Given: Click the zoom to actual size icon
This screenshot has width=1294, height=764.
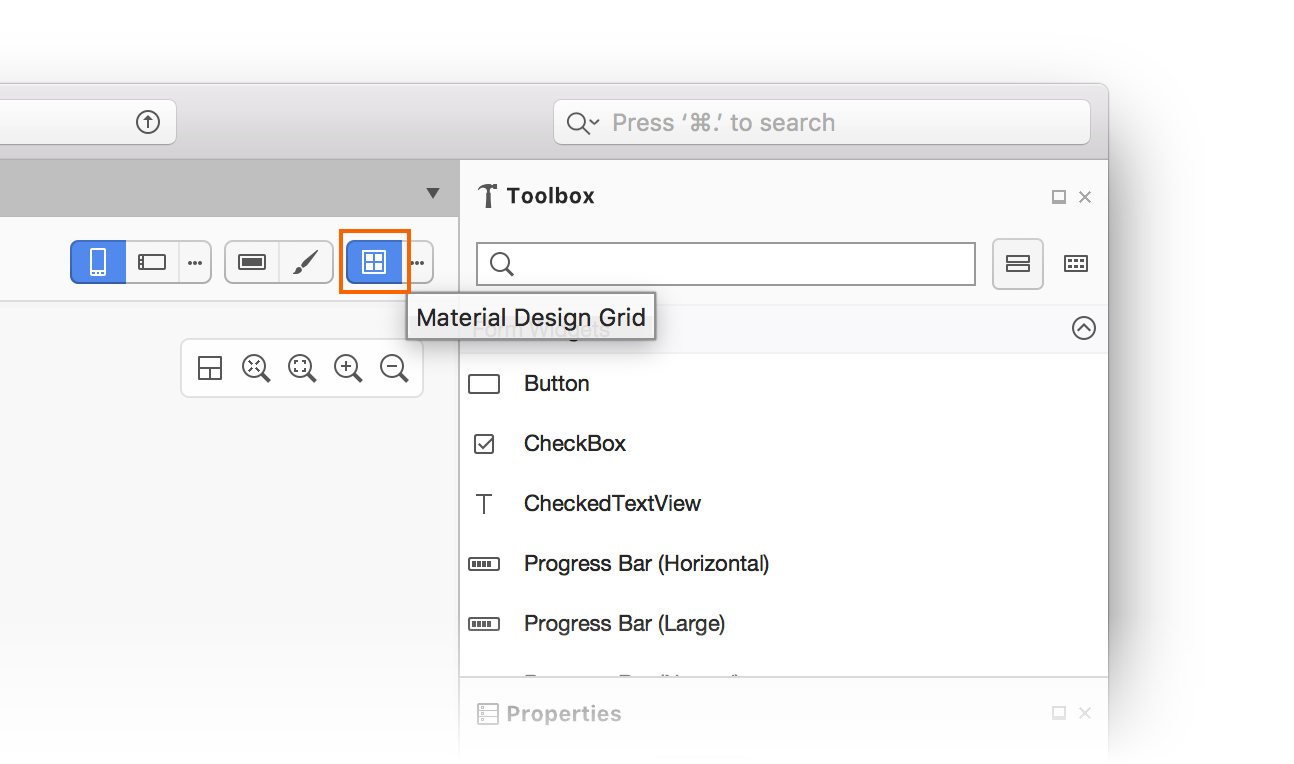Looking at the screenshot, I should (302, 368).
